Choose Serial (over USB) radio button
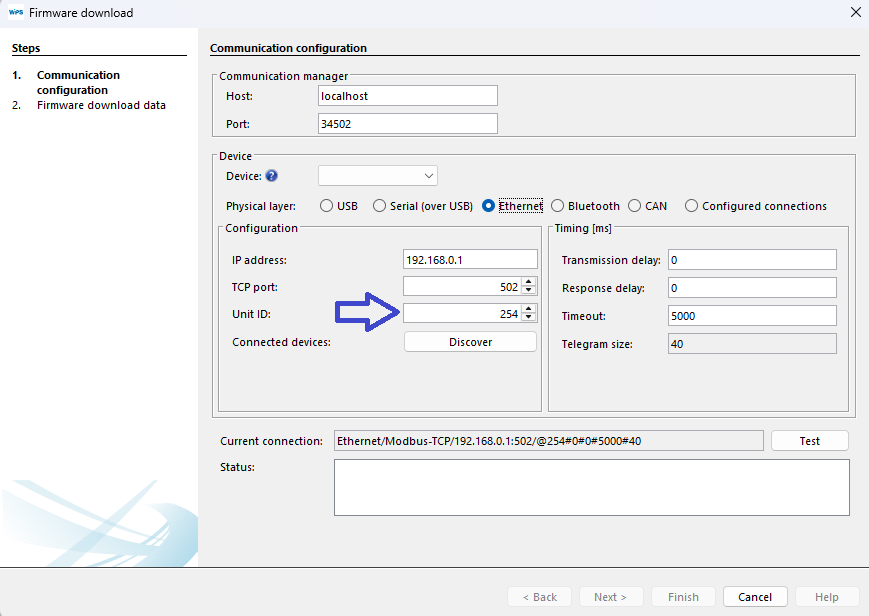 [x=379, y=206]
